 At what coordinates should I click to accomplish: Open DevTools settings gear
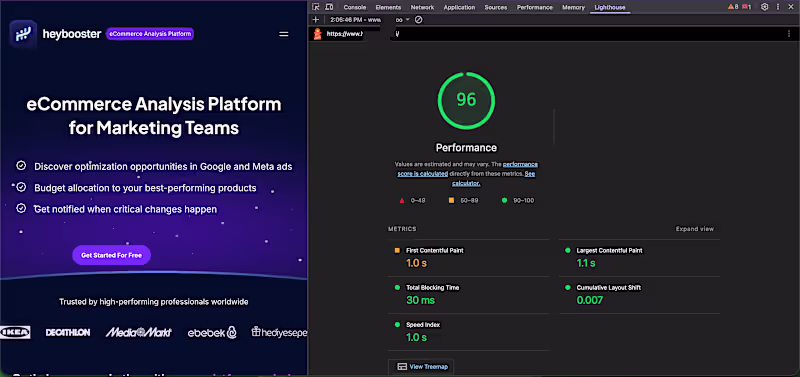(x=764, y=7)
